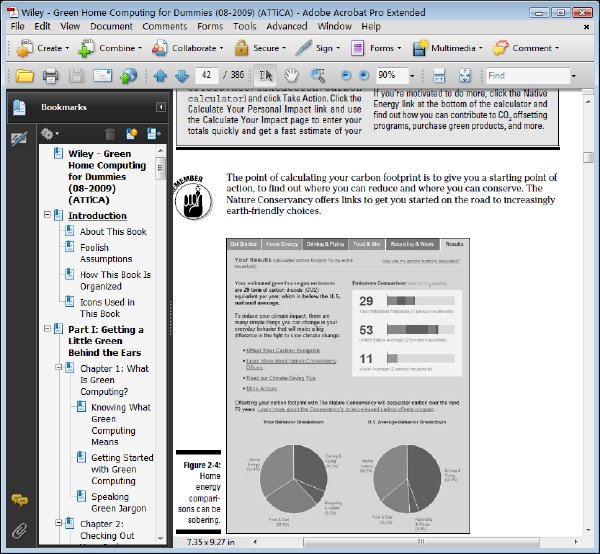Open the Document menu
This screenshot has height=554, width=600.
(111, 26)
